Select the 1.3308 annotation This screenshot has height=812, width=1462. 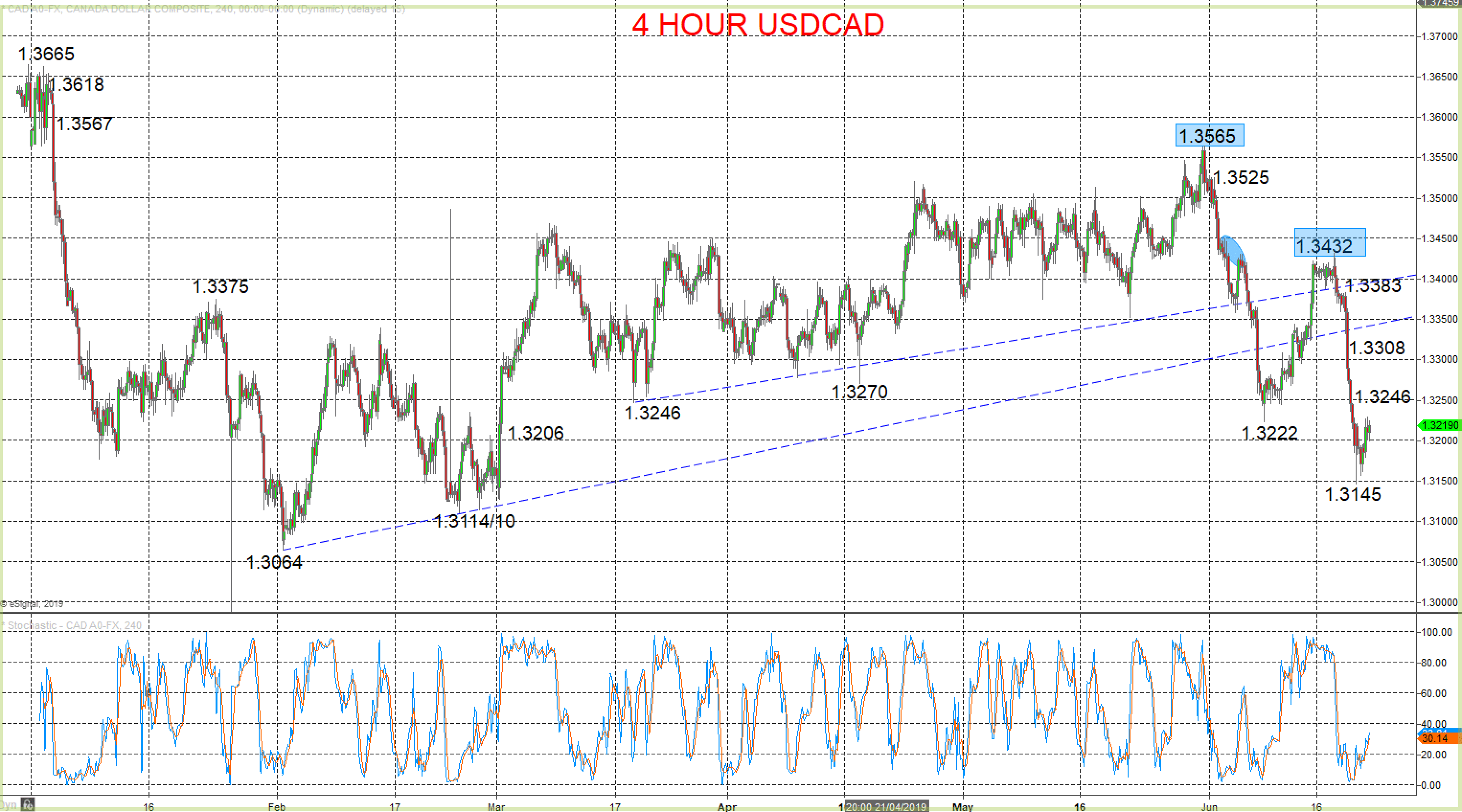1376,348
